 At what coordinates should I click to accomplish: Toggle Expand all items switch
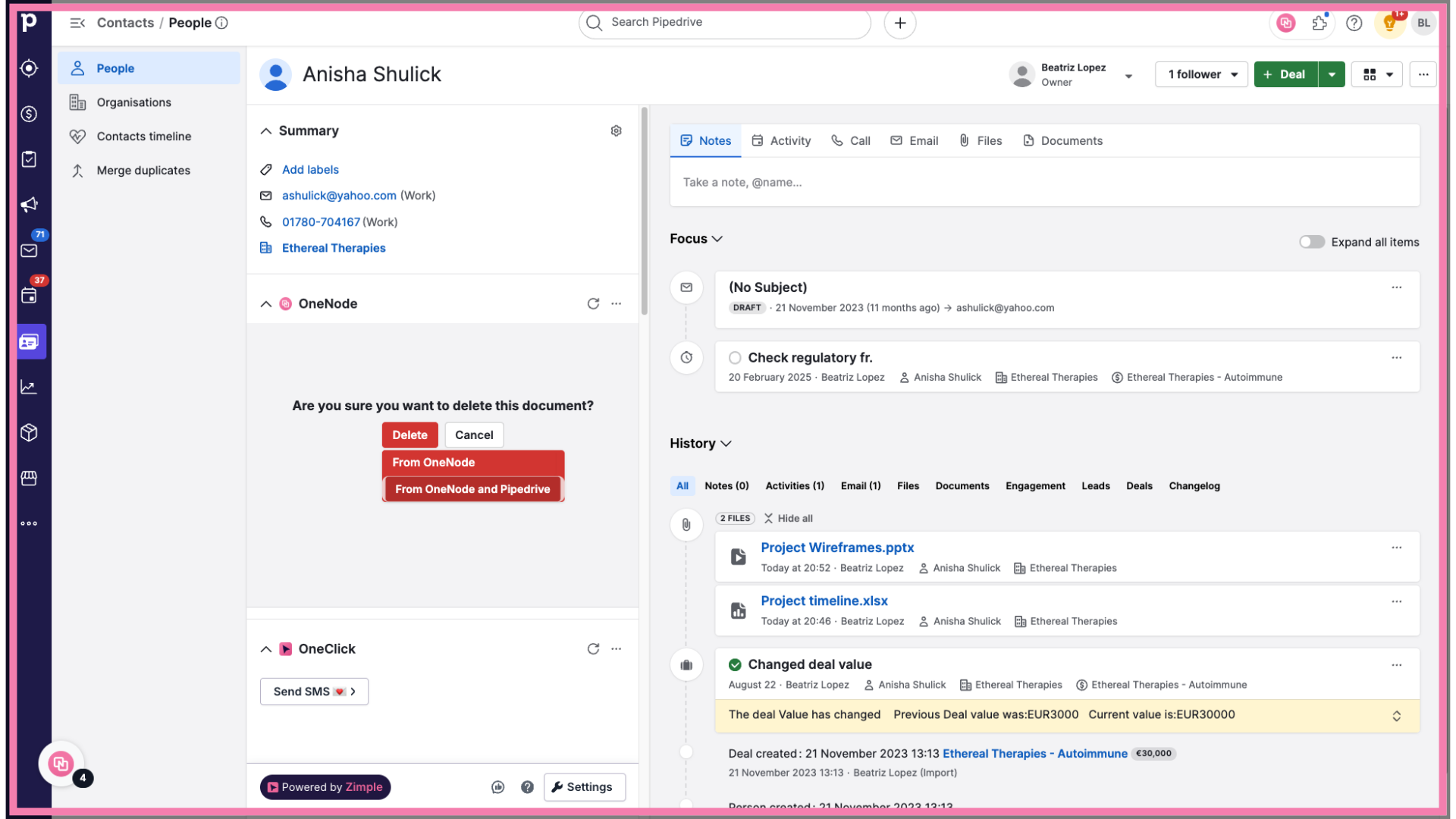(x=1312, y=242)
